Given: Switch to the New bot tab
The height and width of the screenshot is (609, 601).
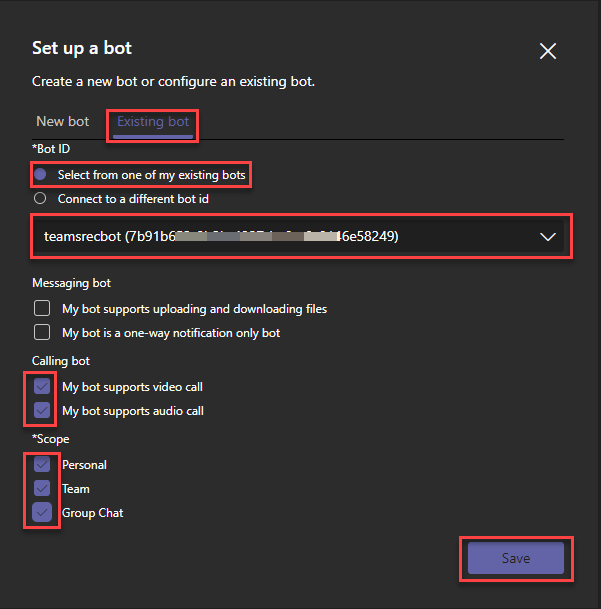Looking at the screenshot, I should [x=63, y=122].
